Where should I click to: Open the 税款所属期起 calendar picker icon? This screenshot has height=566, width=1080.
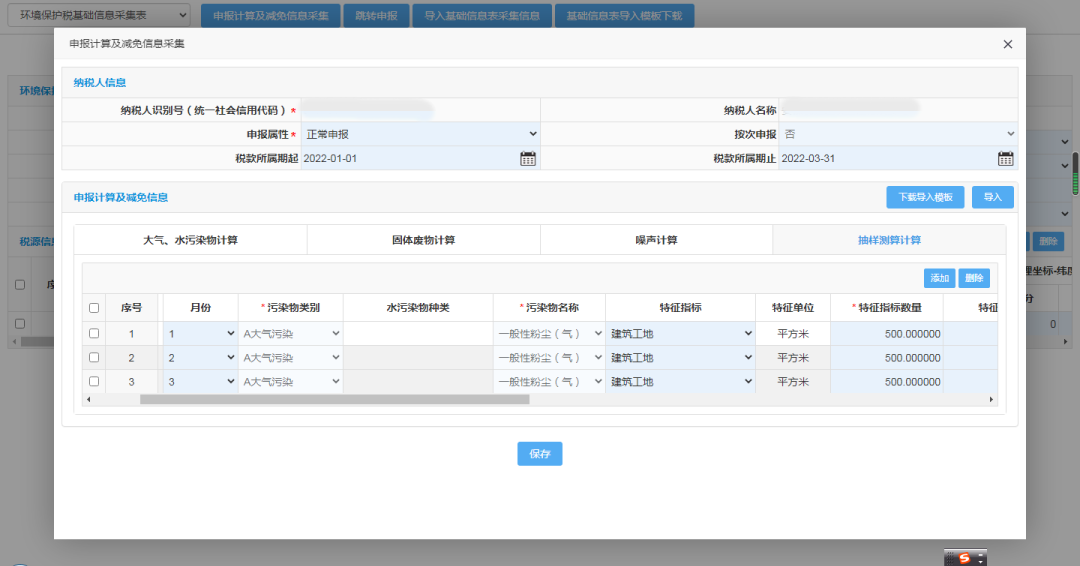pyautogui.click(x=528, y=158)
